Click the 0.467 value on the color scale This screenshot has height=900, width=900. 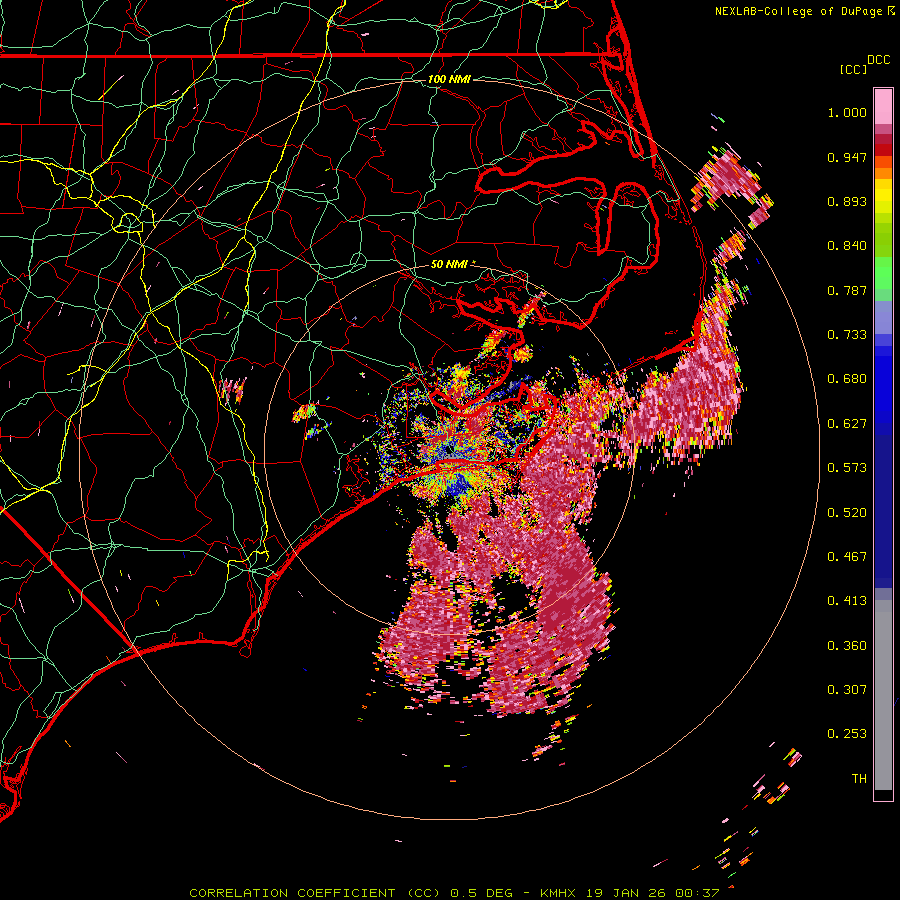pos(847,557)
